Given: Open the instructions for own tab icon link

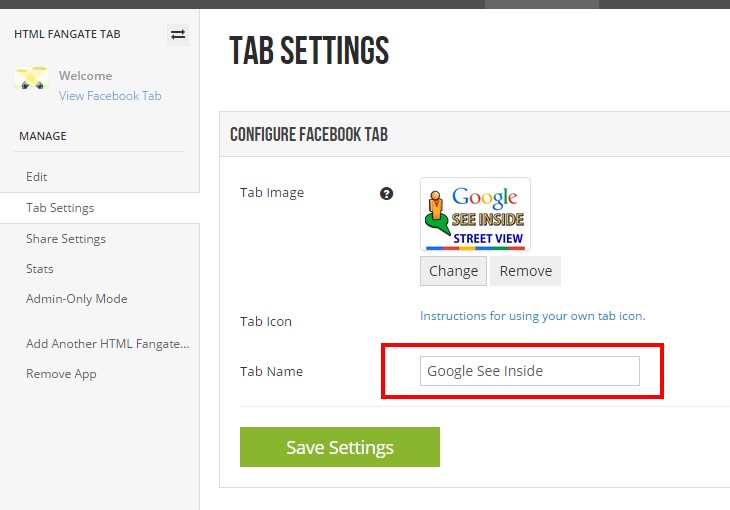Looking at the screenshot, I should 533,316.
